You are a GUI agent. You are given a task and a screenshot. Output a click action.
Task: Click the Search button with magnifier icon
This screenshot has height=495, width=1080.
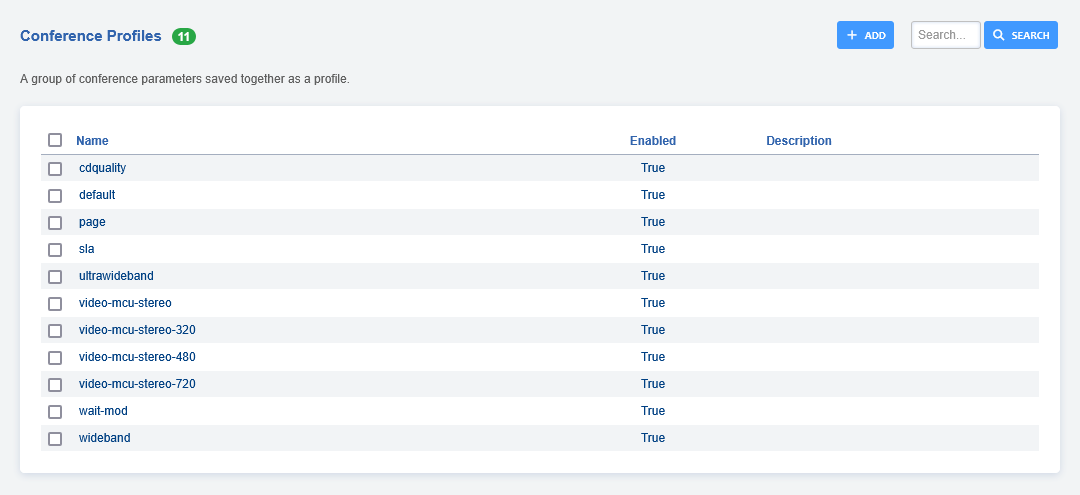tap(1020, 35)
